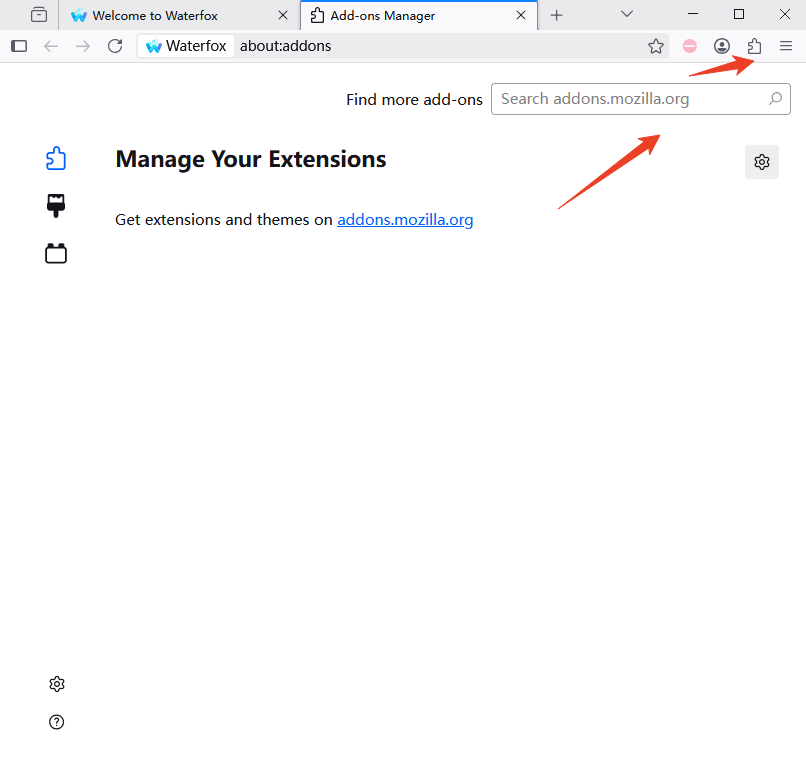Expand the list all tabs chevron

(627, 14)
